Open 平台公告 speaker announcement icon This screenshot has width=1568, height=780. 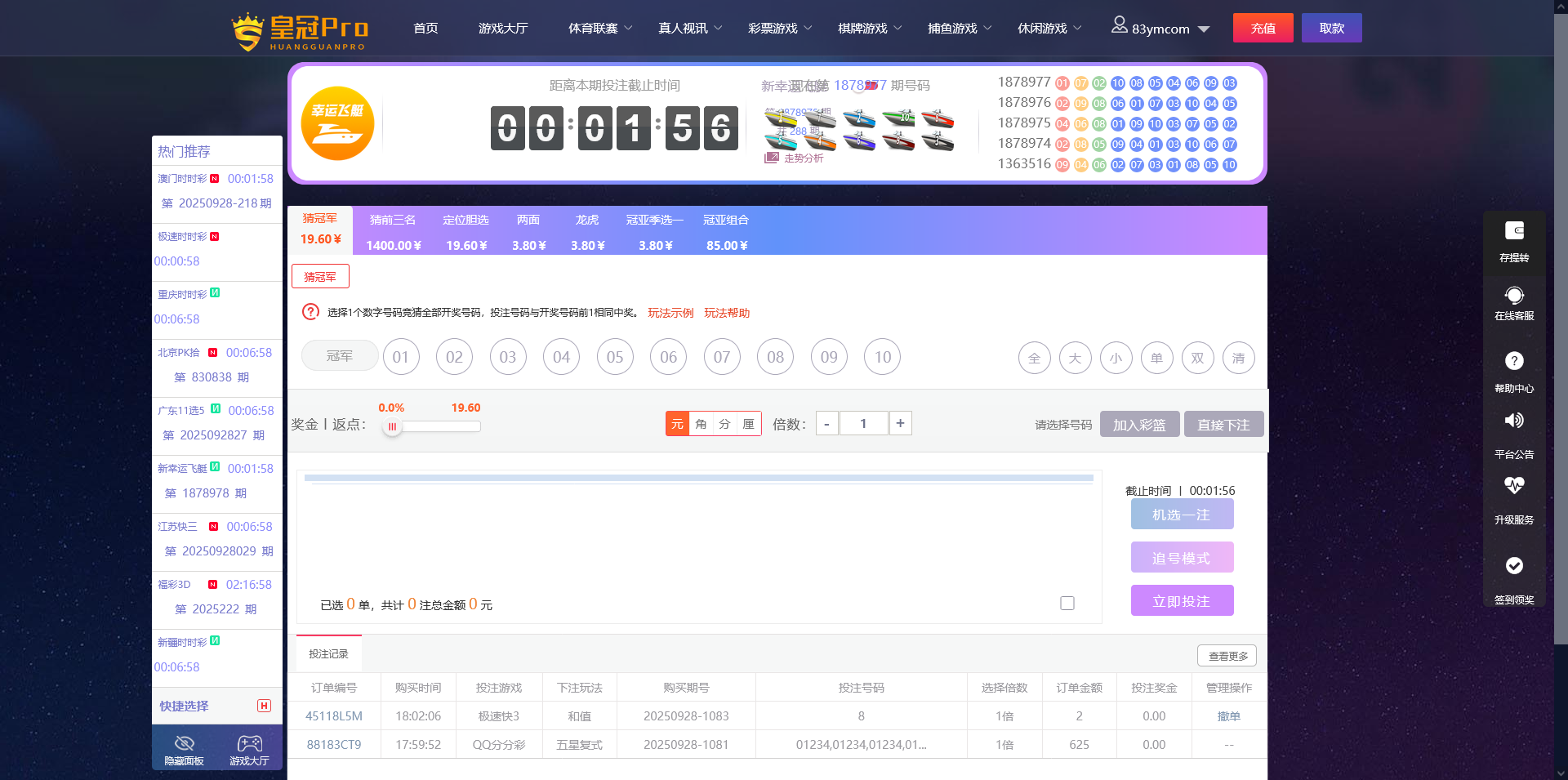click(x=1513, y=421)
